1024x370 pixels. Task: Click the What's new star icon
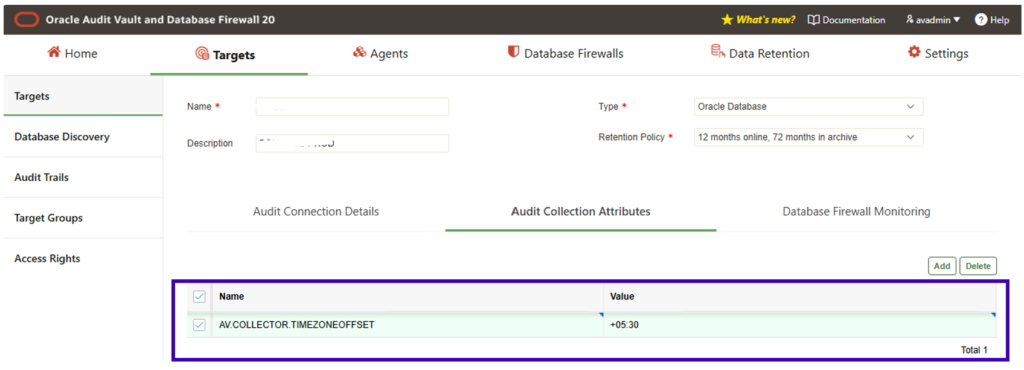pyautogui.click(x=728, y=20)
